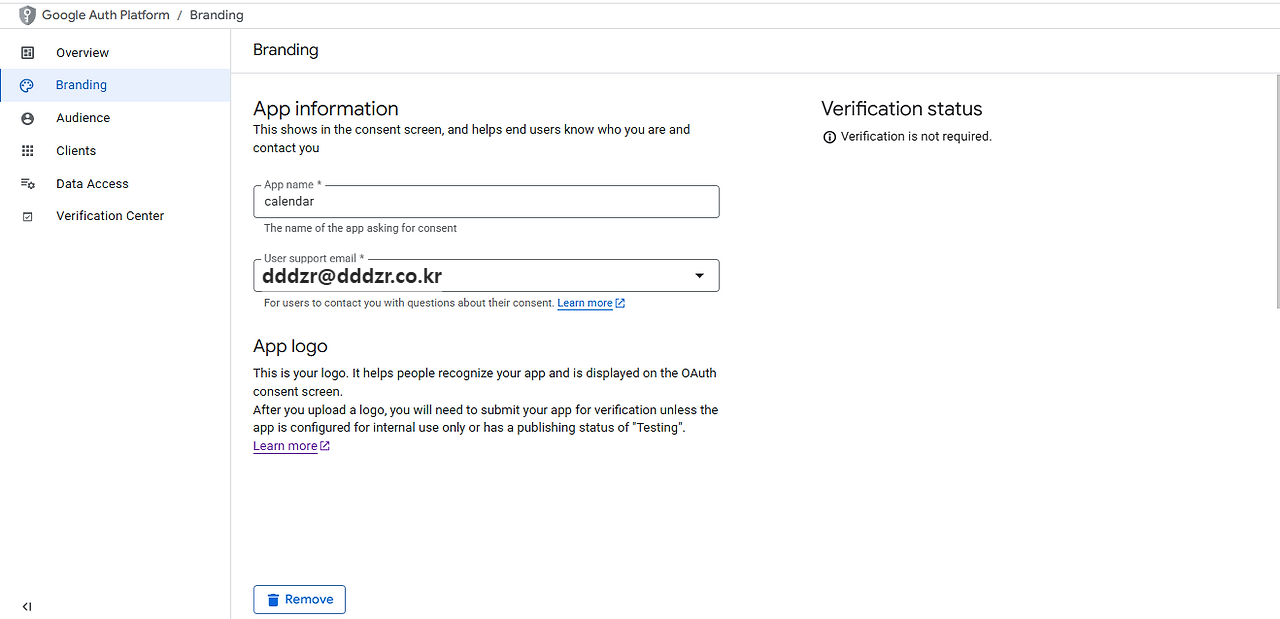
Task: Click the Verification Center check icon
Action: [28, 216]
